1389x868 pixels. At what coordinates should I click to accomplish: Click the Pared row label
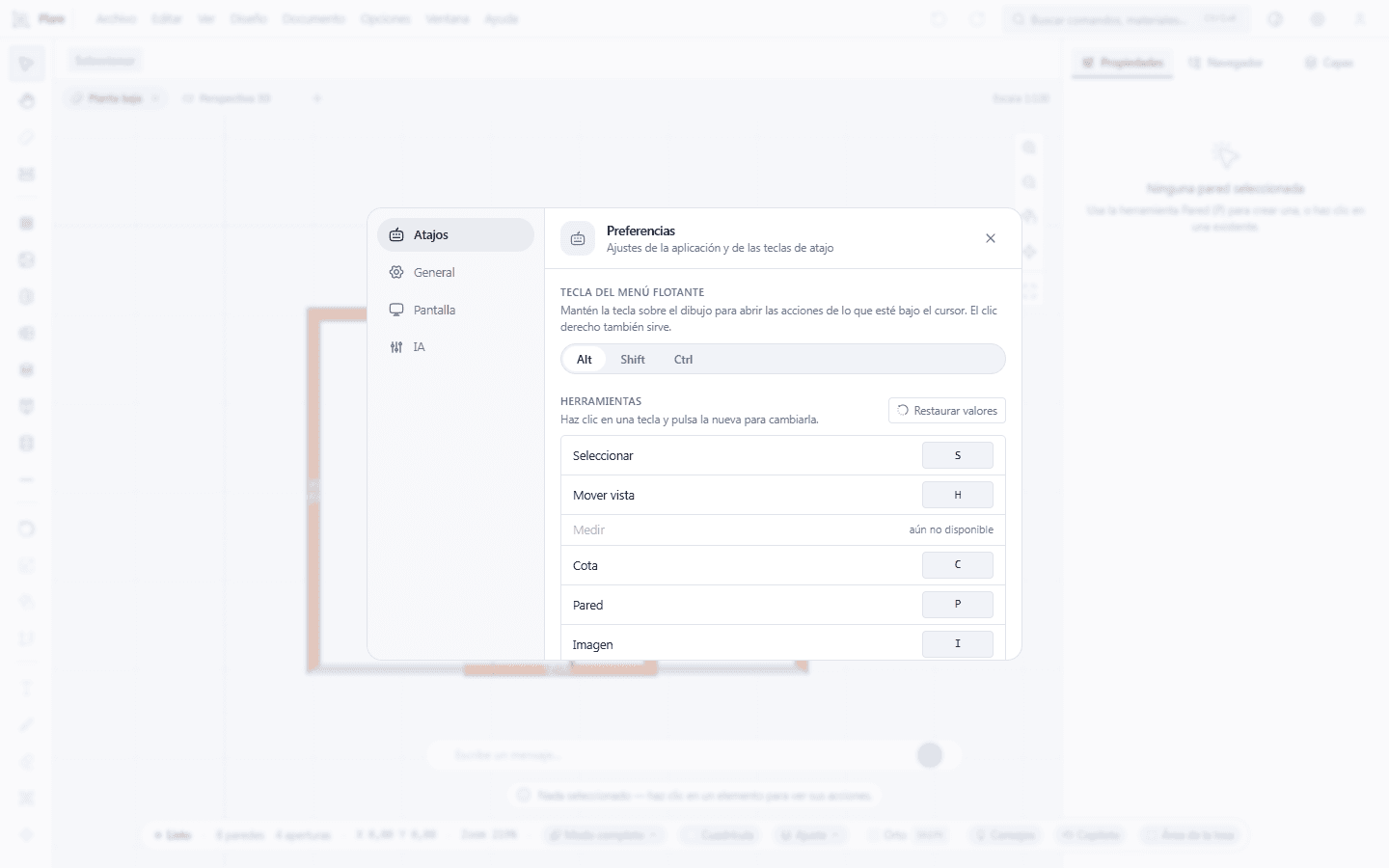(x=587, y=605)
